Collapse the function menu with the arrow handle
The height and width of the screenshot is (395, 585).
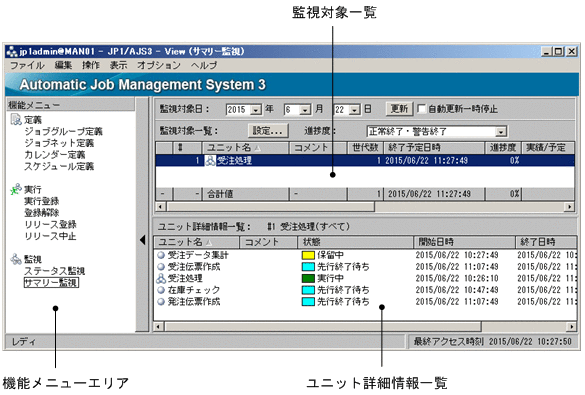[x=143, y=240]
